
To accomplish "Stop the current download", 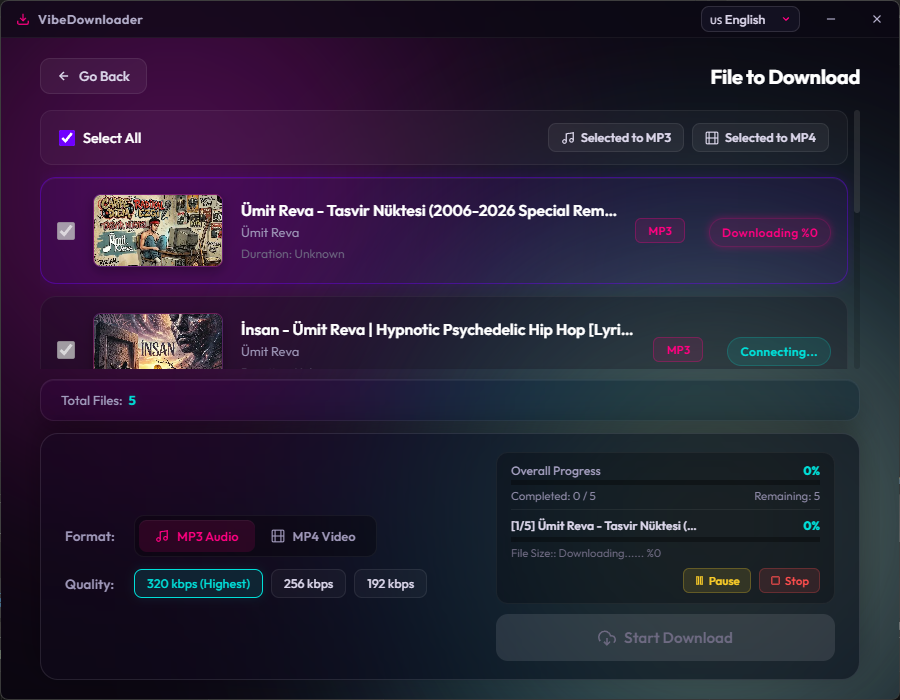I will [789, 581].
